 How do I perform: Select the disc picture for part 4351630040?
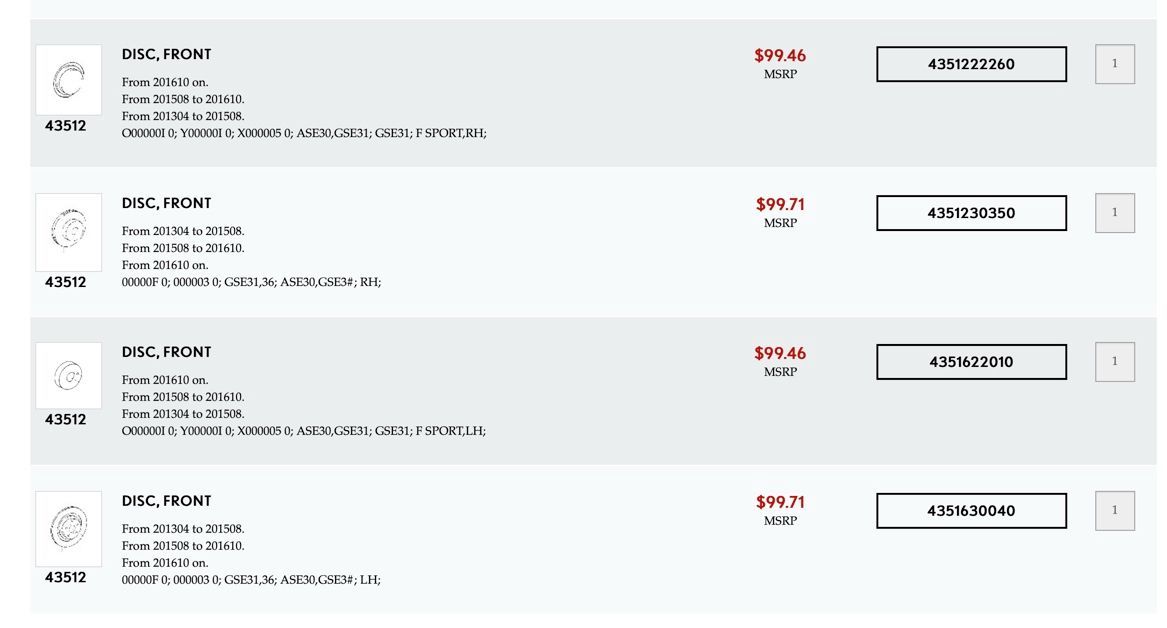[68, 528]
